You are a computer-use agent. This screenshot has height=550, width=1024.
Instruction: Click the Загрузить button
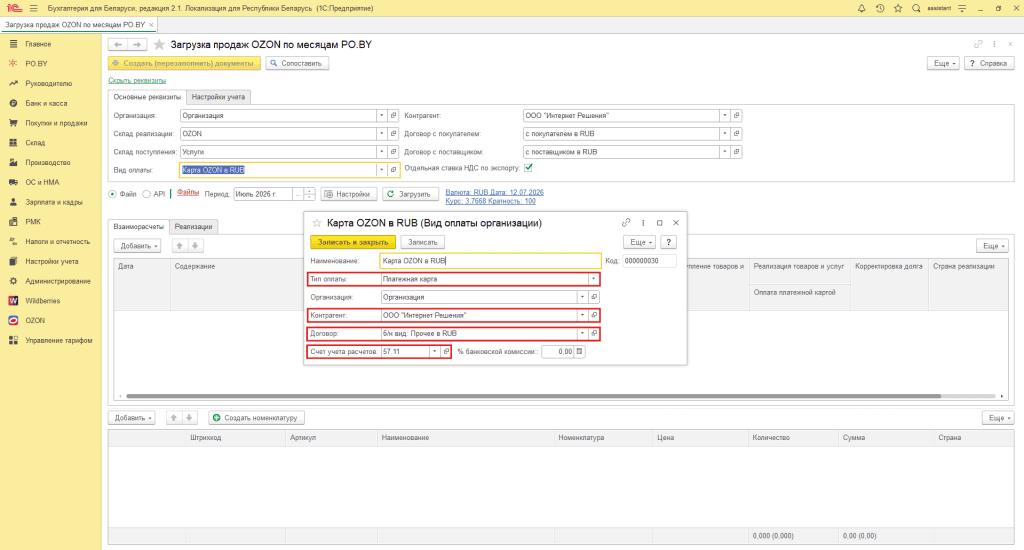click(410, 194)
